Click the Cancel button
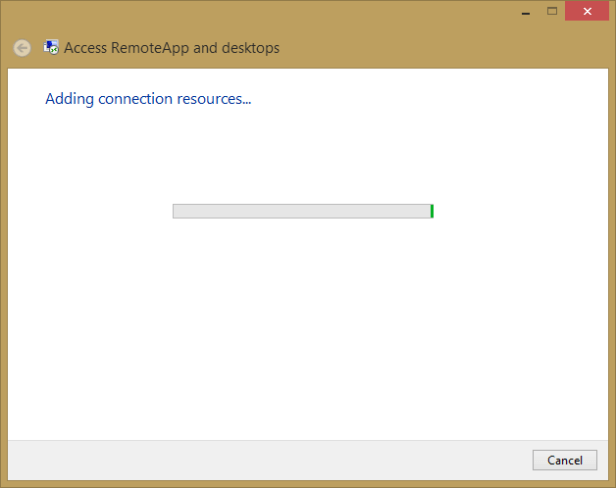This screenshot has height=488, width=616. tap(565, 460)
